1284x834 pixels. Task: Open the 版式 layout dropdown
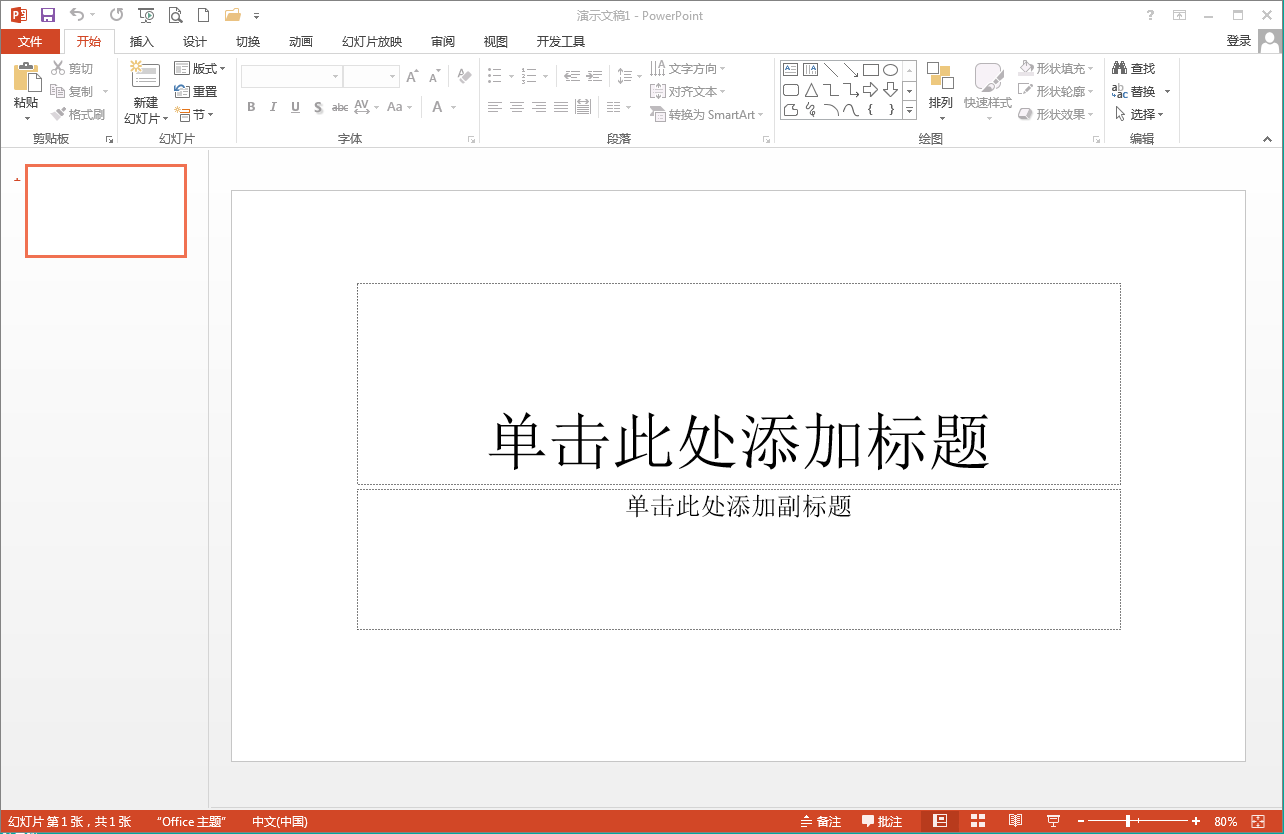click(x=200, y=69)
